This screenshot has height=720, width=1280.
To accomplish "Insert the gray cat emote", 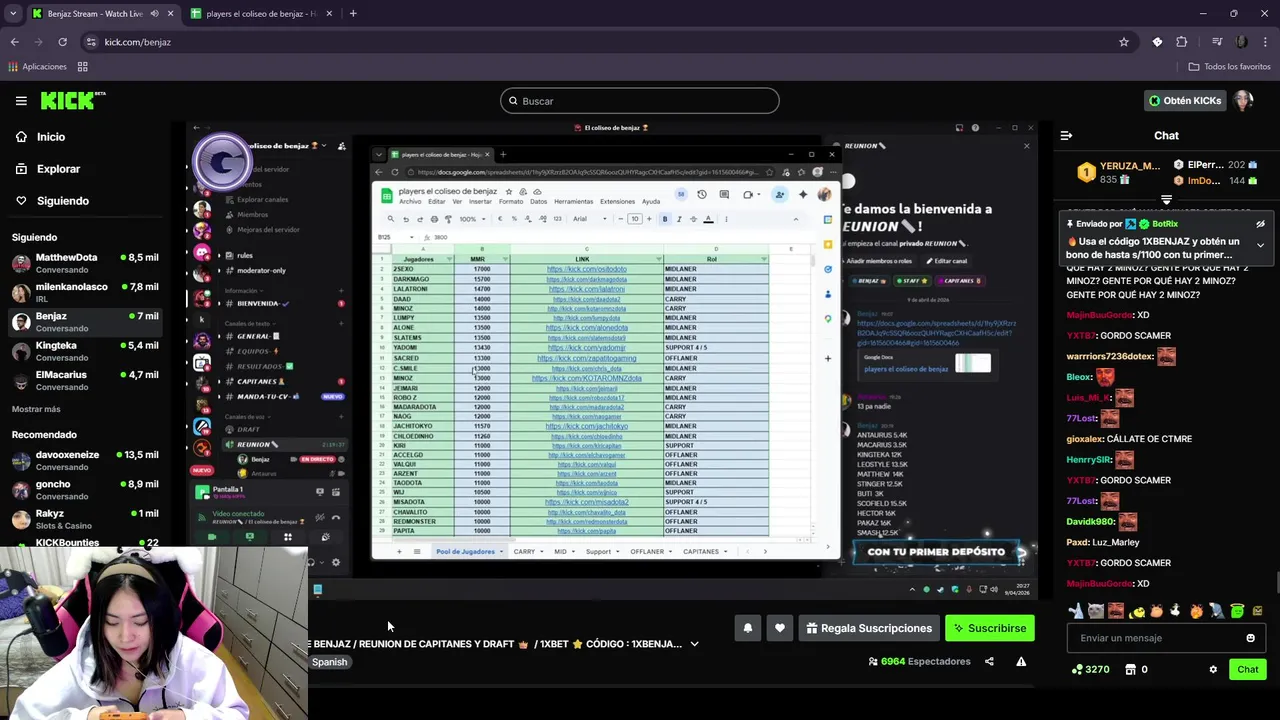I will pos(1096,610).
